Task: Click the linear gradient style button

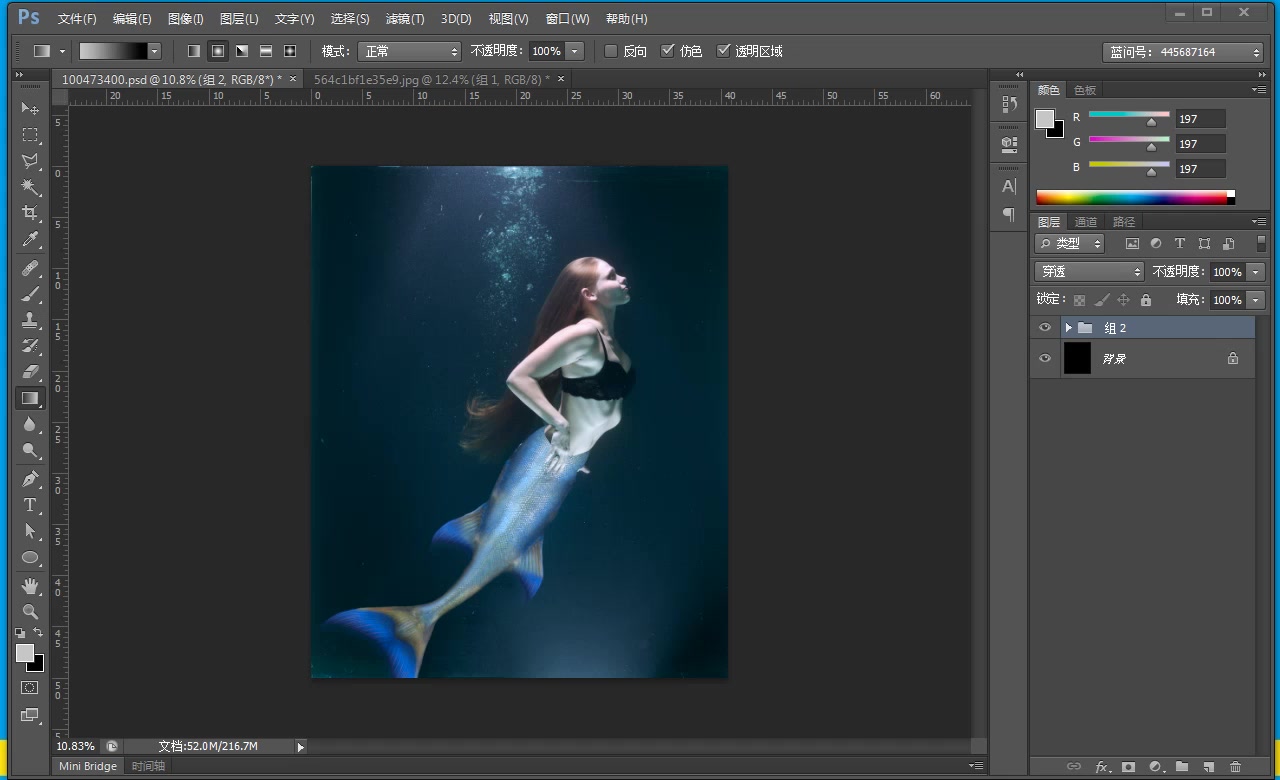Action: coord(194,51)
